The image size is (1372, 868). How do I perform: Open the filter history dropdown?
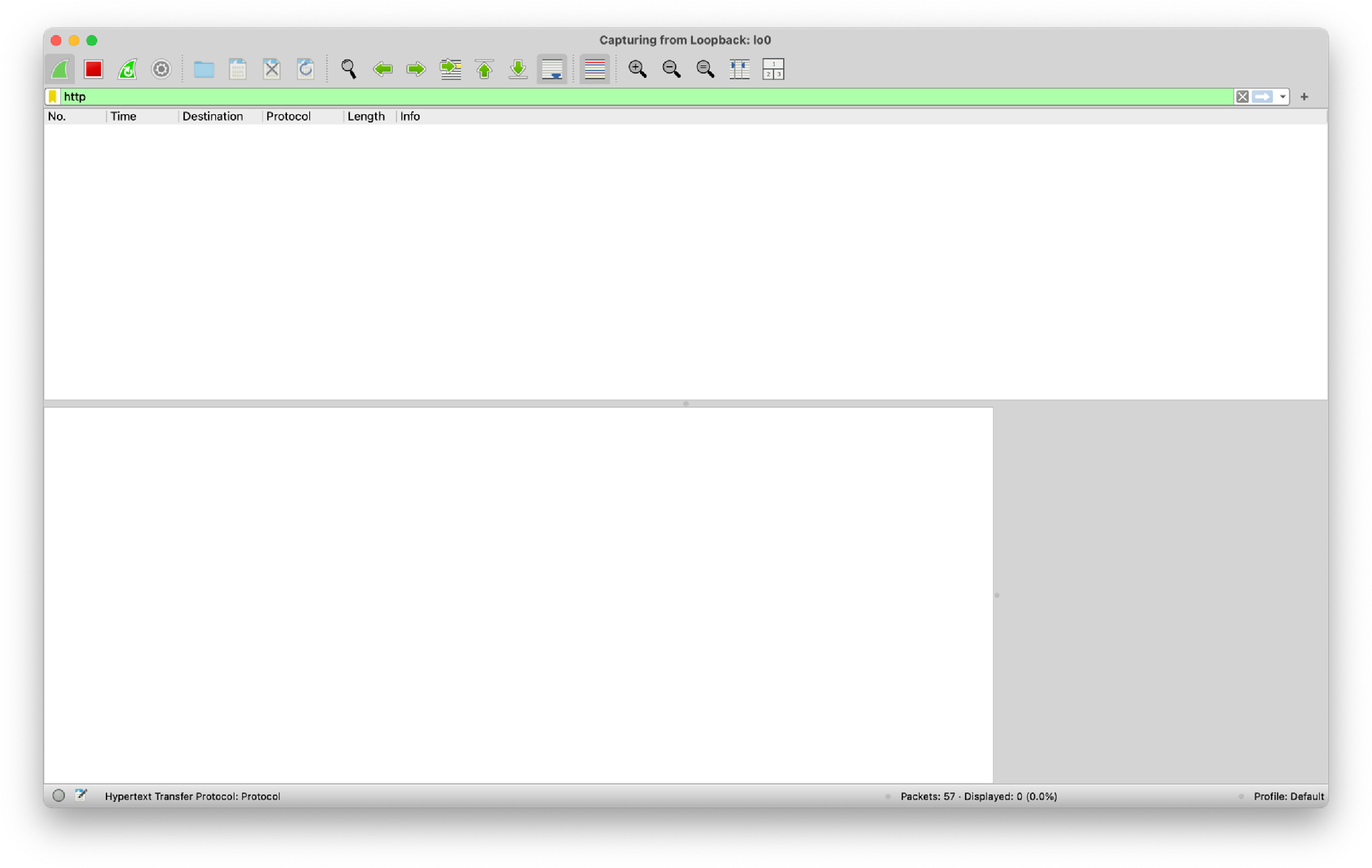click(x=1282, y=96)
